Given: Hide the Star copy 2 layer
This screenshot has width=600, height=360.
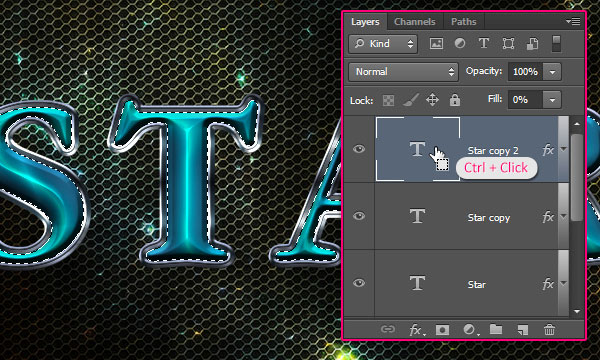Looking at the screenshot, I should coord(359,149).
